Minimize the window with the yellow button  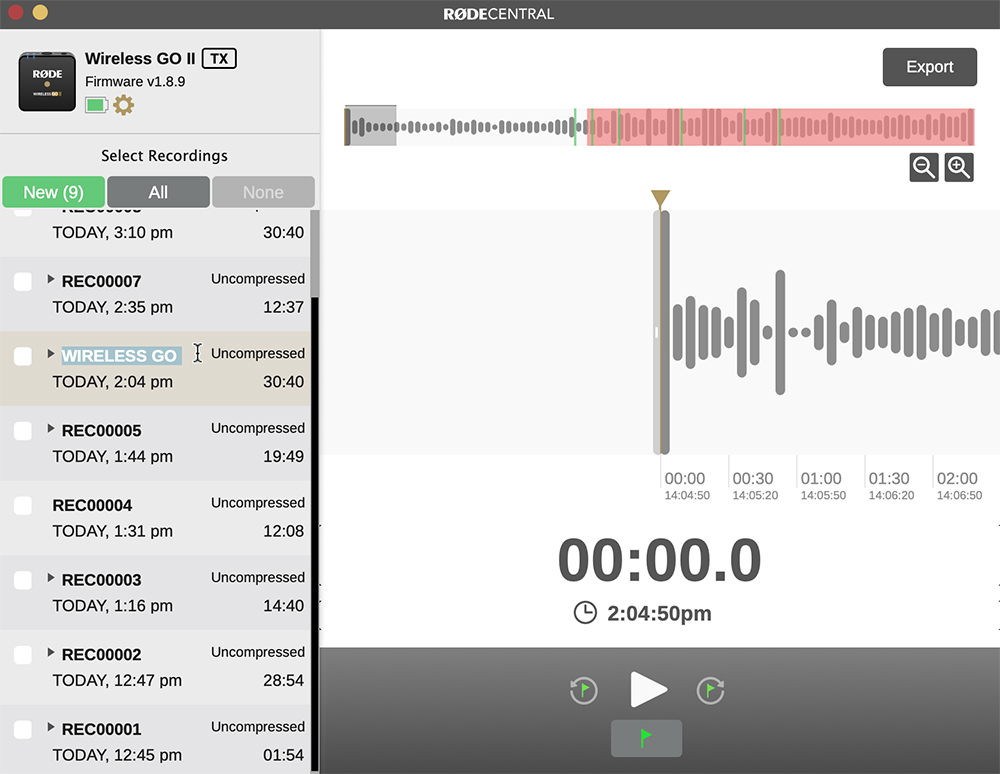tap(40, 12)
